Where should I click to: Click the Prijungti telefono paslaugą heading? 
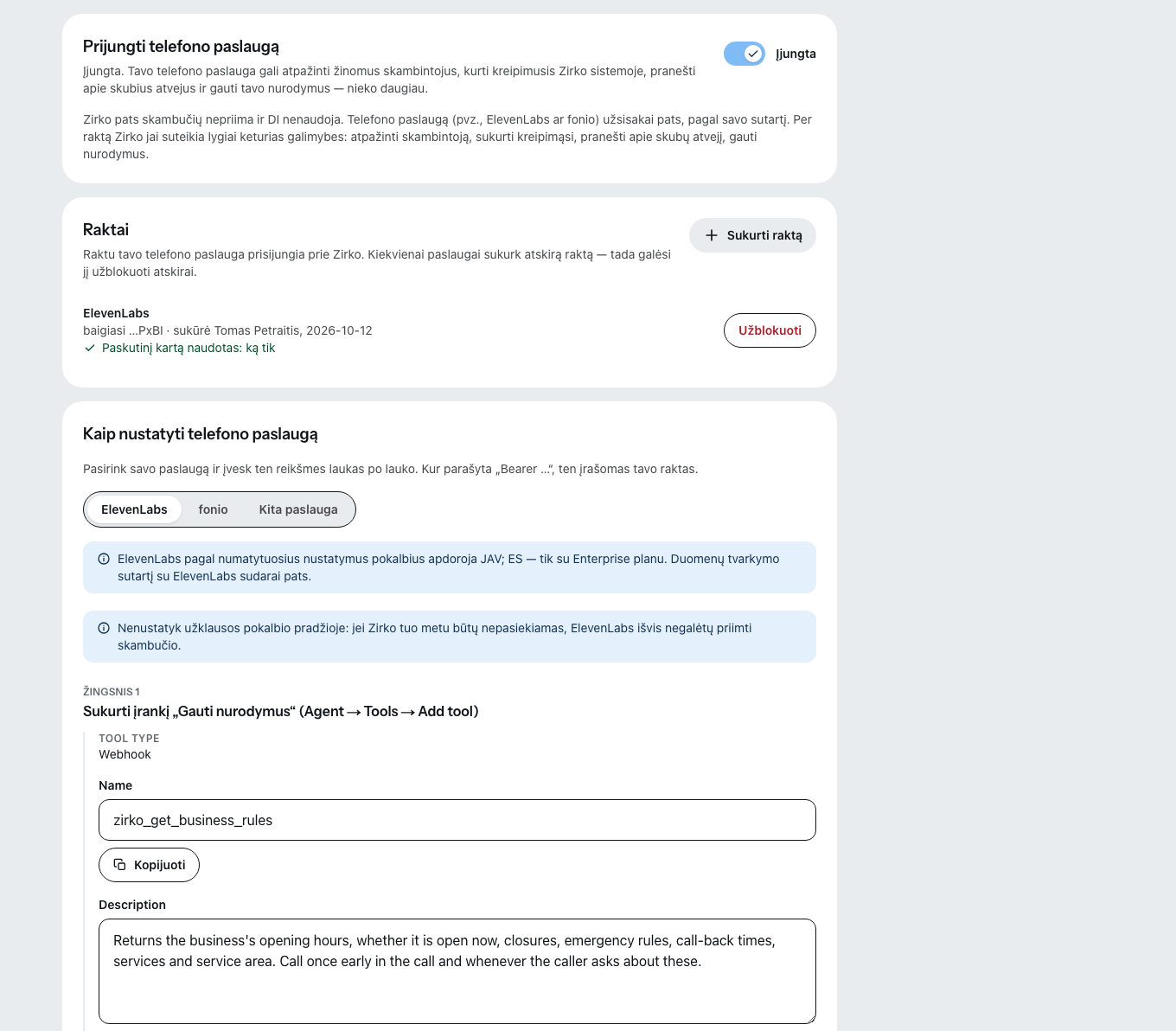[181, 47]
